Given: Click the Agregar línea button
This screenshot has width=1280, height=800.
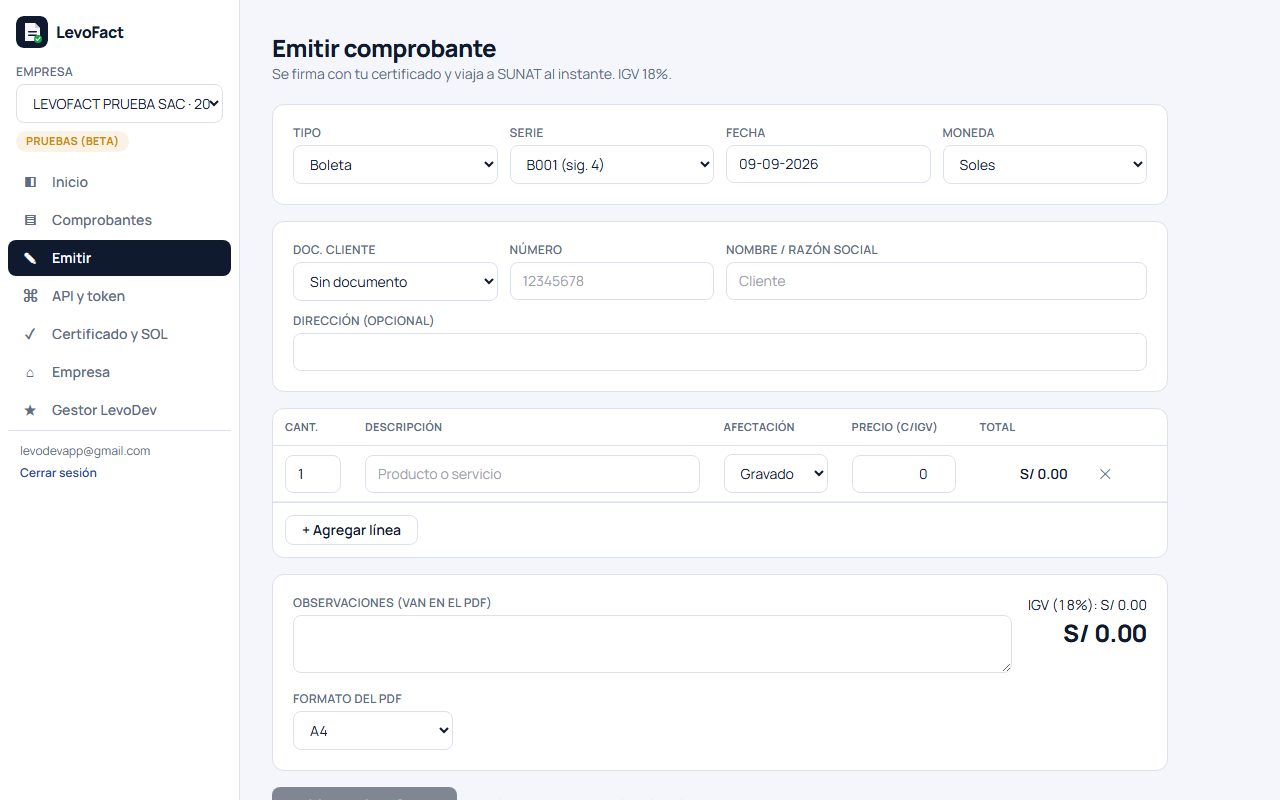Looking at the screenshot, I should click(x=351, y=530).
